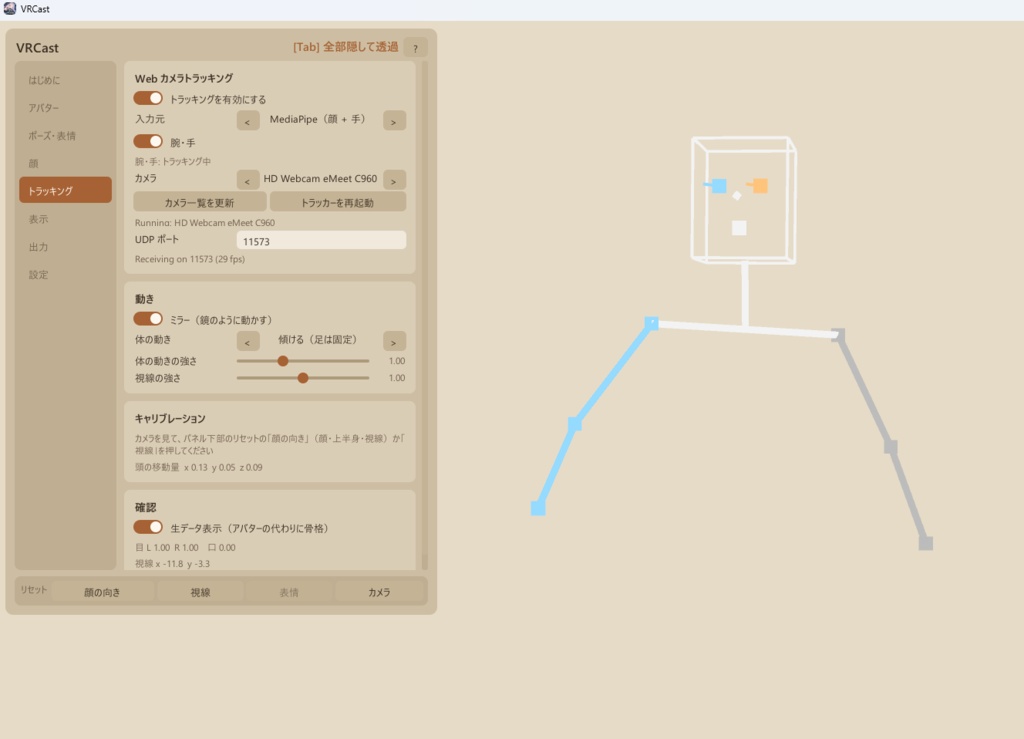Disable the ミラー (鏡のように動かす) switch
This screenshot has width=1024, height=739.
(148, 319)
